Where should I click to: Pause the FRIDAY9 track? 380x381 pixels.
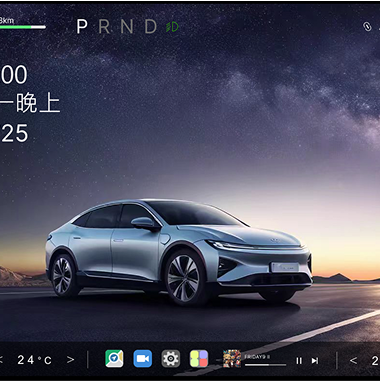point(299,361)
